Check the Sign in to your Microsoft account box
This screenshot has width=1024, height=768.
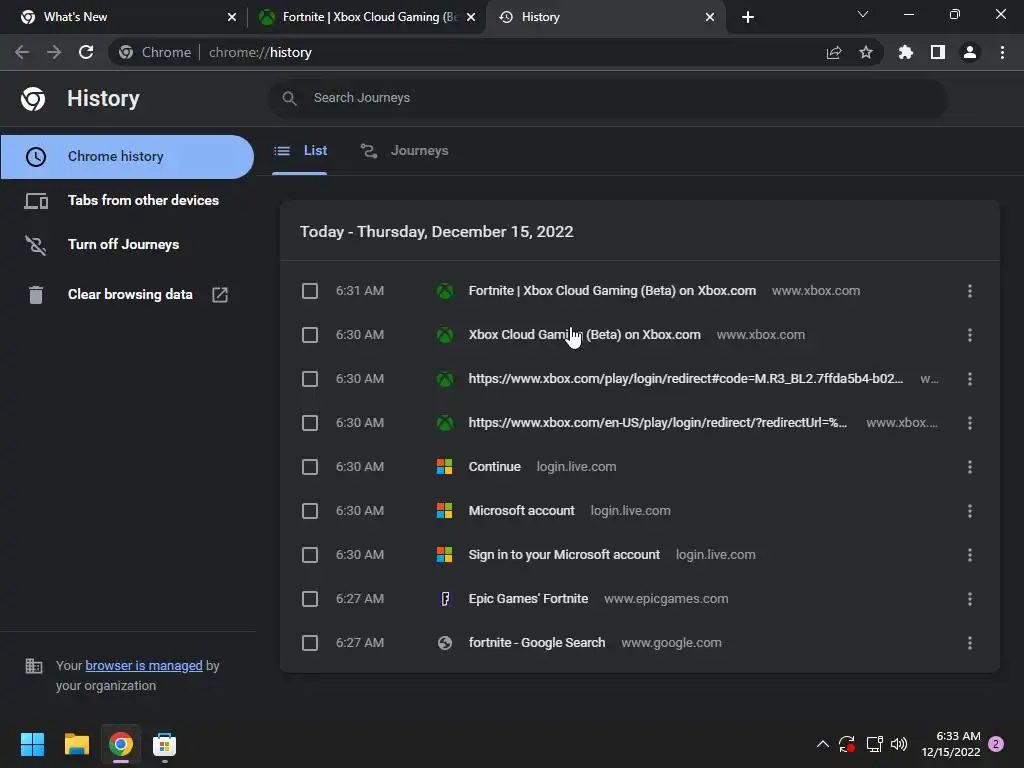click(x=310, y=555)
